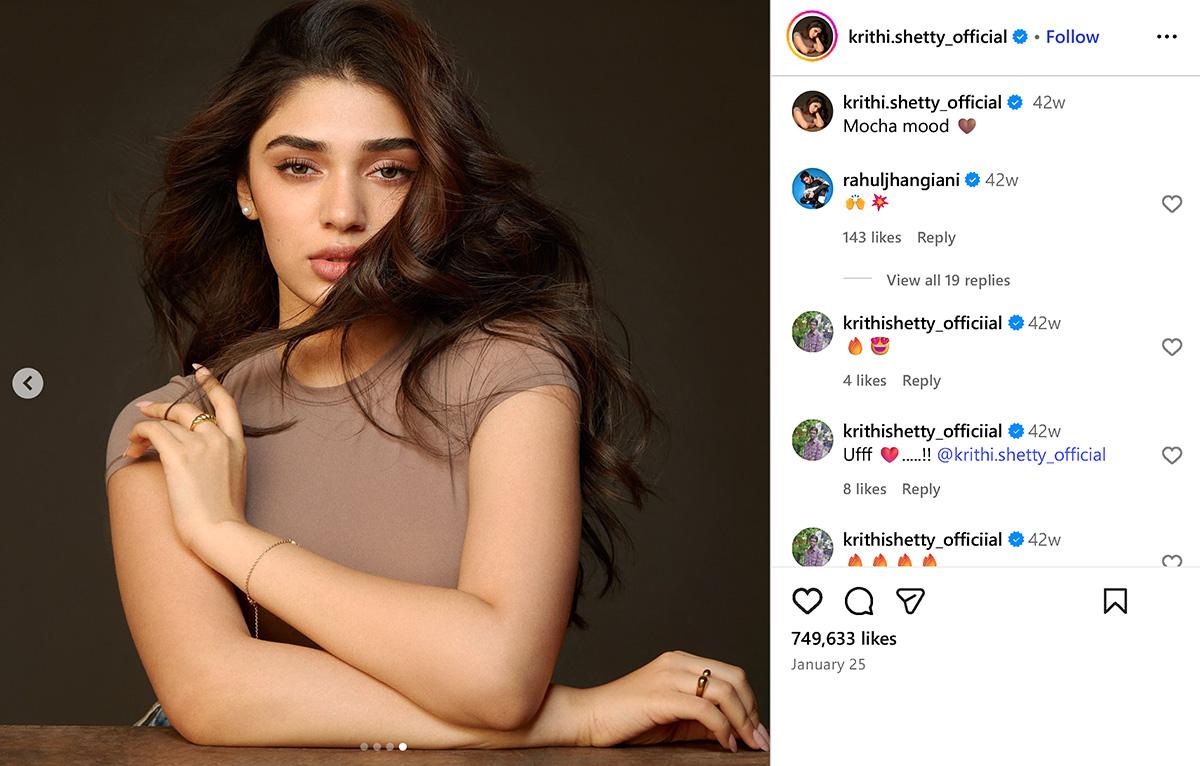Image resolution: width=1200 pixels, height=766 pixels.
Task: Click the verified badge in post header
Action: pos(1021,37)
